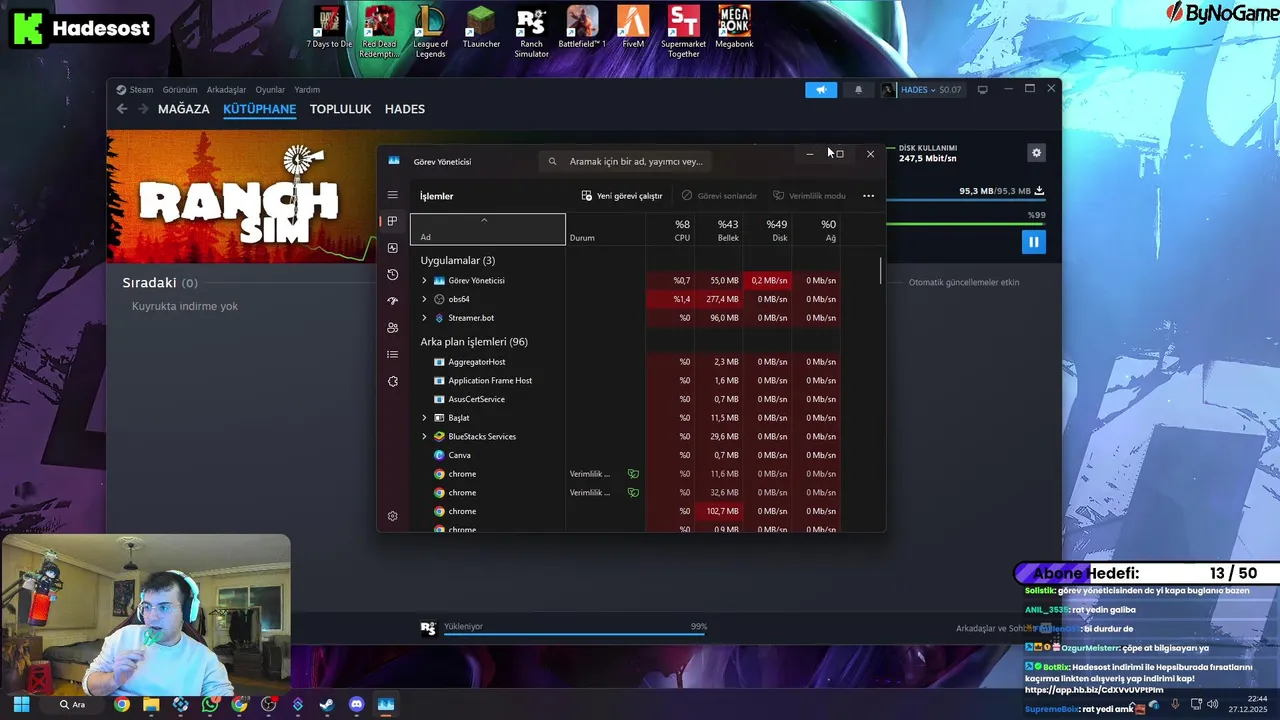Expand BlueStacks Services process row
The width and height of the screenshot is (1280, 720).
(424, 437)
